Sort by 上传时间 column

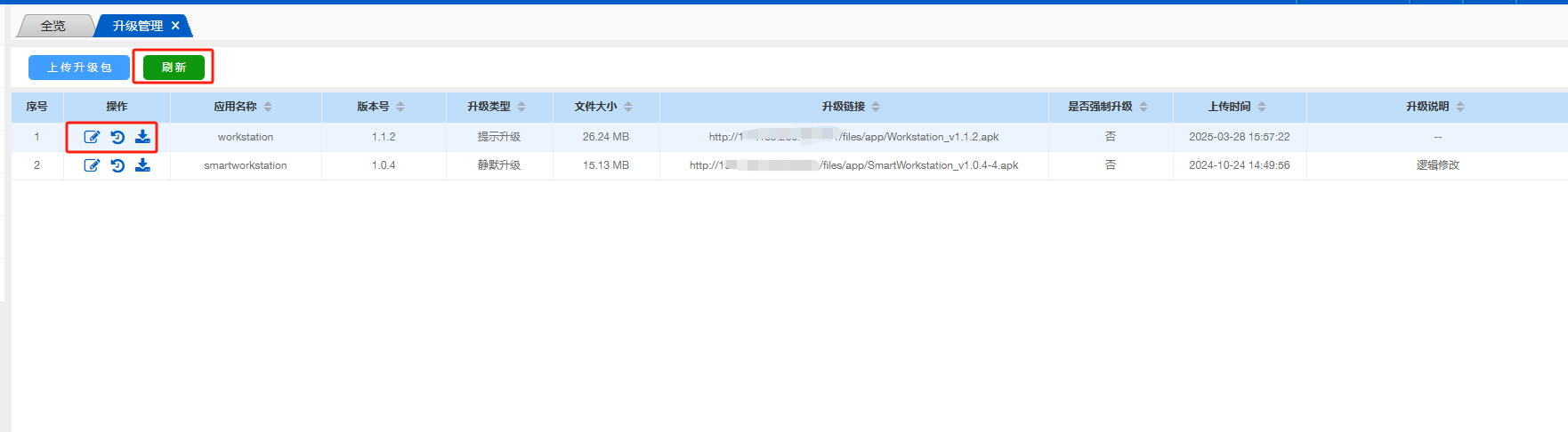tap(1262, 107)
